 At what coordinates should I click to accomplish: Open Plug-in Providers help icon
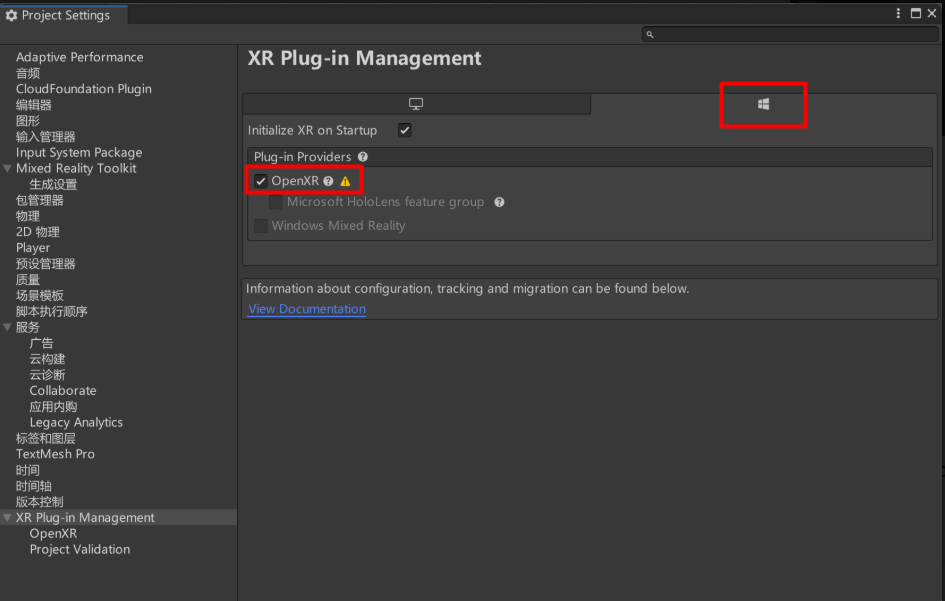[x=363, y=157]
